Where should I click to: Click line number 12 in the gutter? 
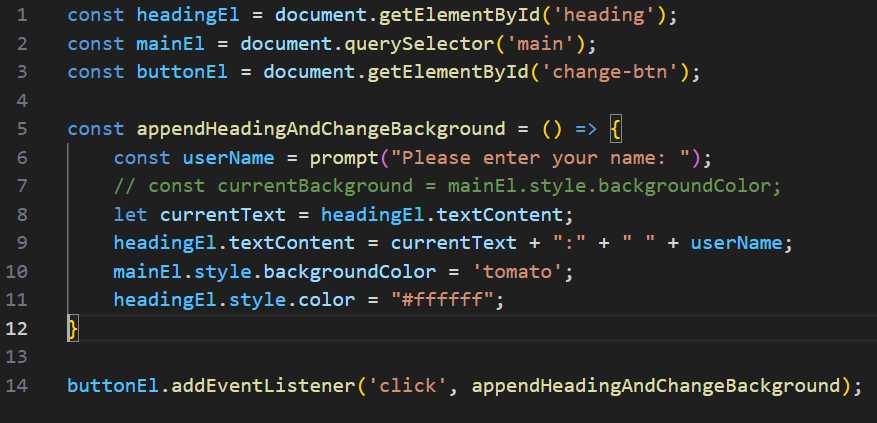click(x=16, y=328)
